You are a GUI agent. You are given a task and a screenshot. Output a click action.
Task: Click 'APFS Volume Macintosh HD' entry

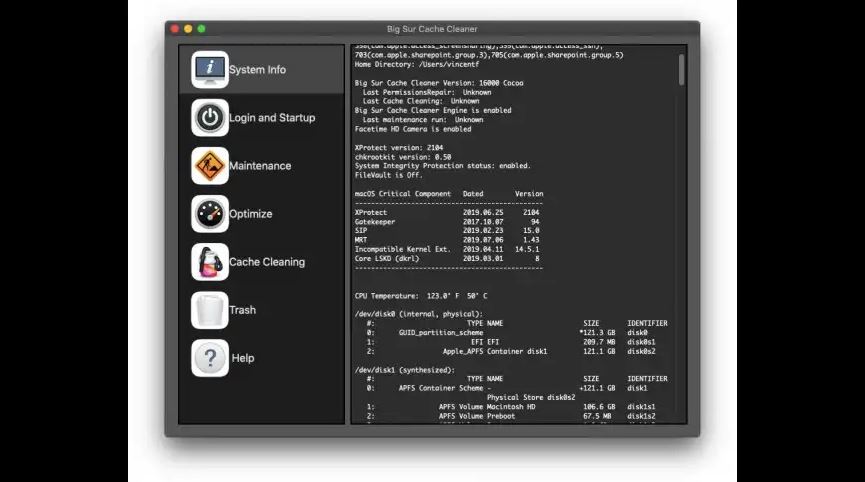click(487, 407)
